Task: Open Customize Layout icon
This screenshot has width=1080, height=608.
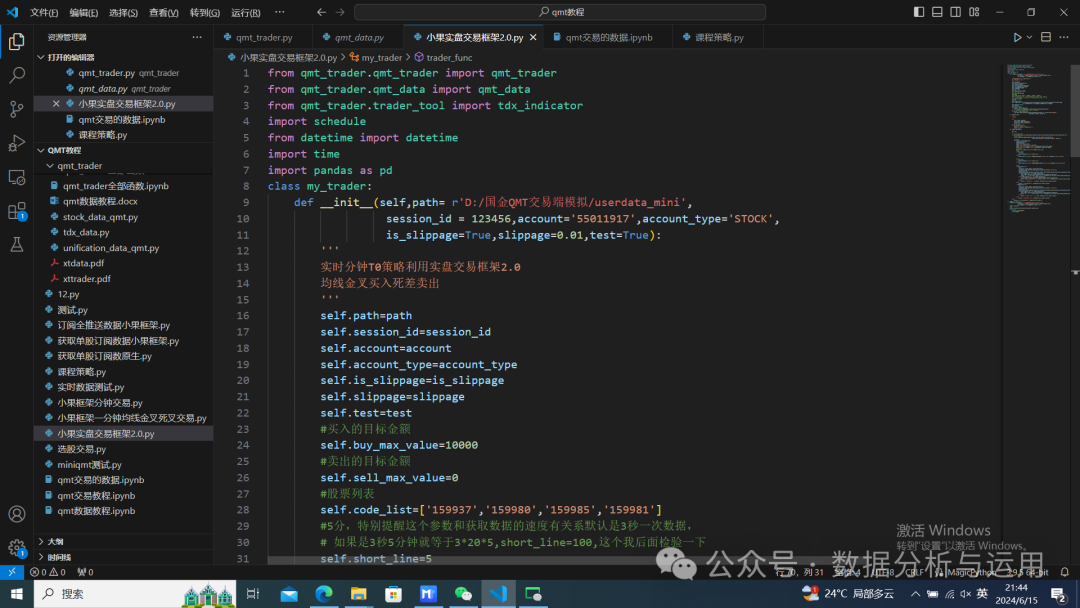Action: click(974, 12)
